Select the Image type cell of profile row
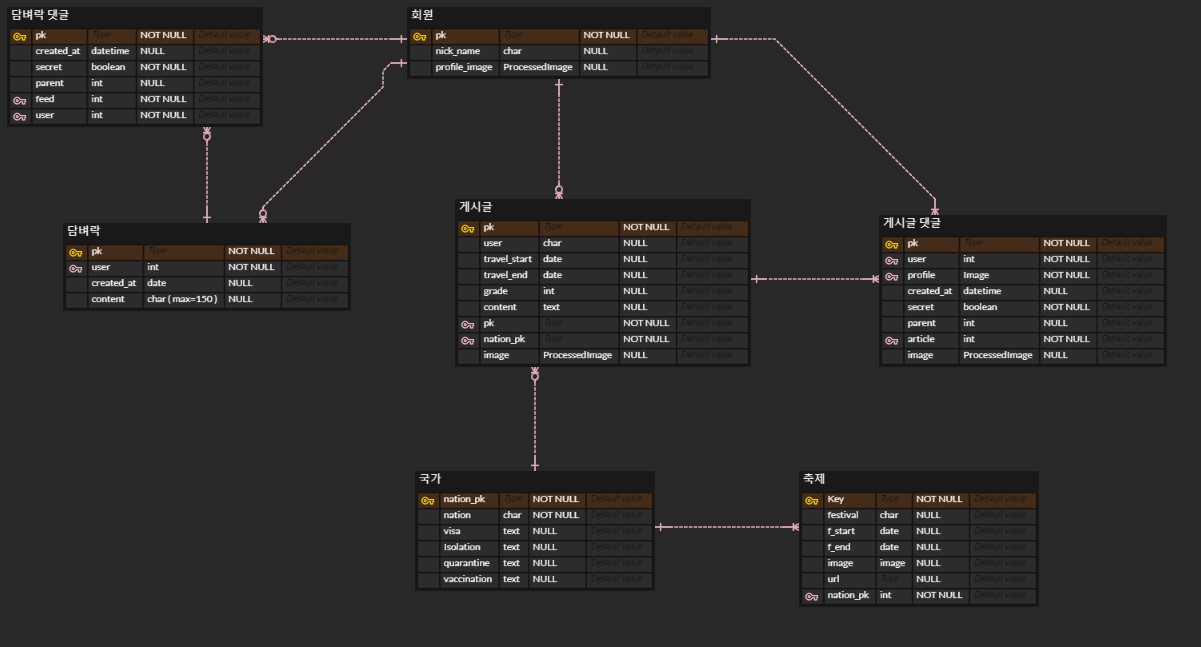The width and height of the screenshot is (1201, 647). (x=976, y=275)
